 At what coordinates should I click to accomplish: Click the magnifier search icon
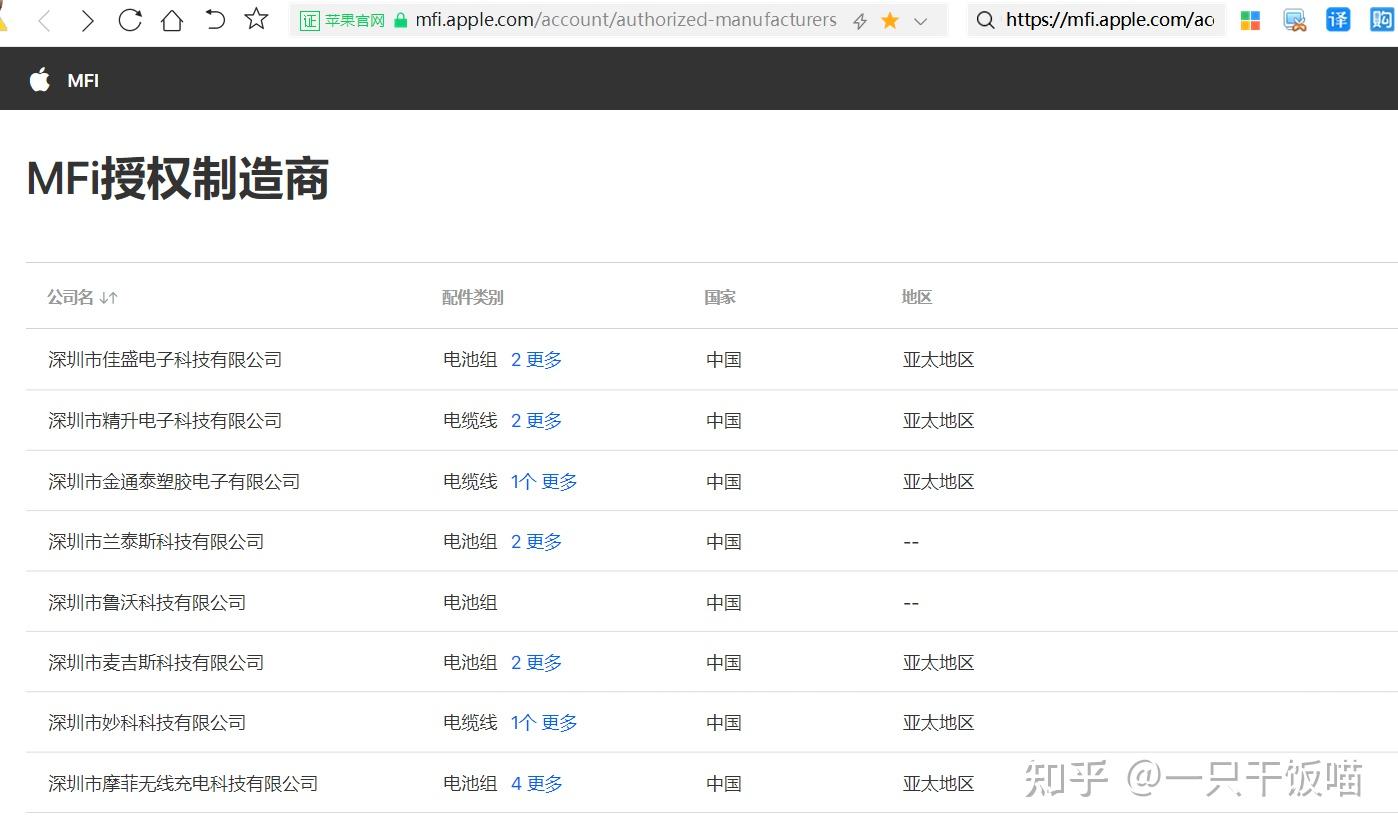[986, 20]
